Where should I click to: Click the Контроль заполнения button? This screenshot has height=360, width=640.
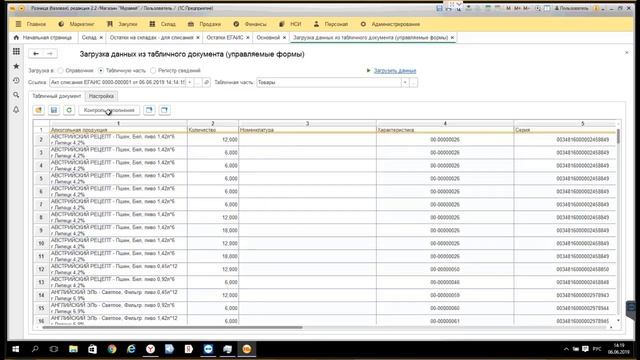(x=109, y=110)
